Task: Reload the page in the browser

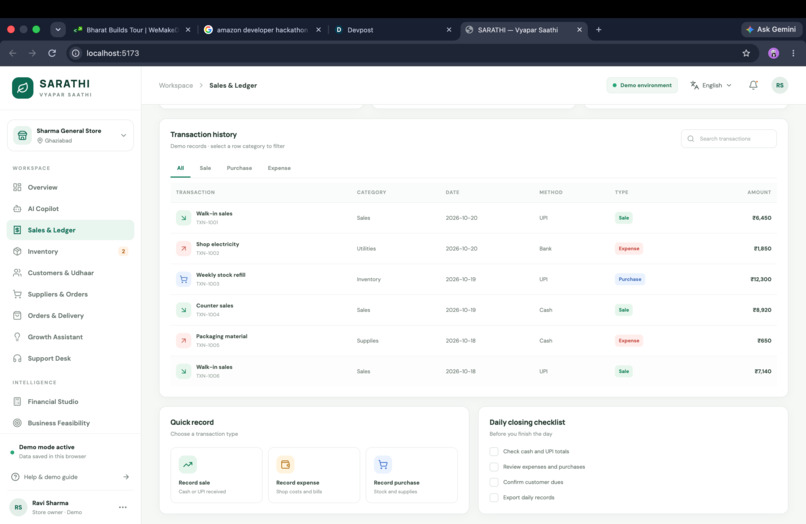Action: 52,53
